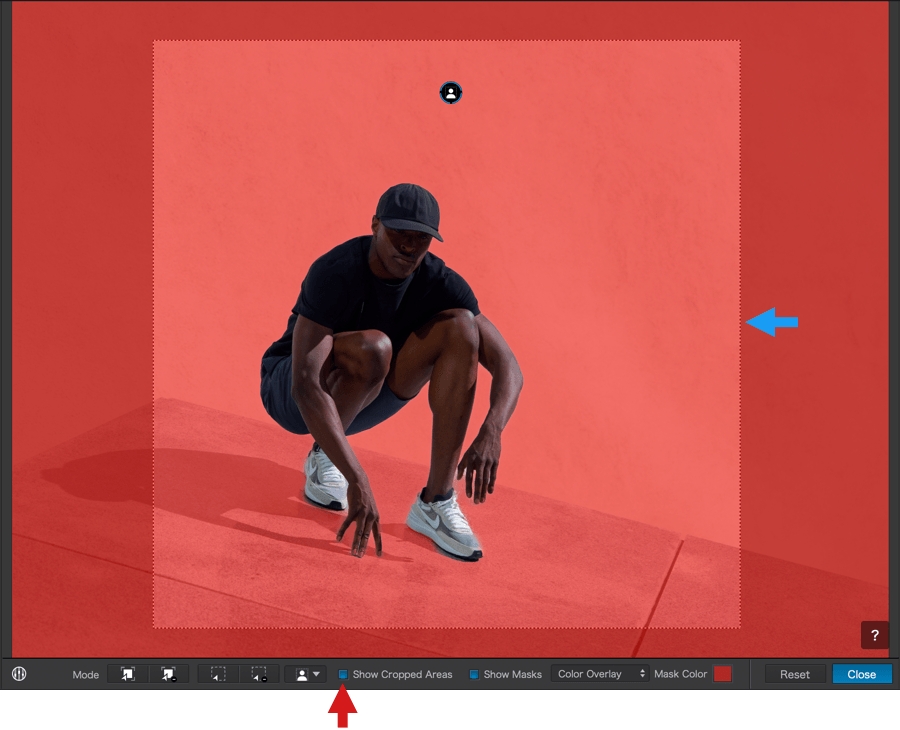The height and width of the screenshot is (730, 900).
Task: Open the help question mark button
Action: pos(875,635)
